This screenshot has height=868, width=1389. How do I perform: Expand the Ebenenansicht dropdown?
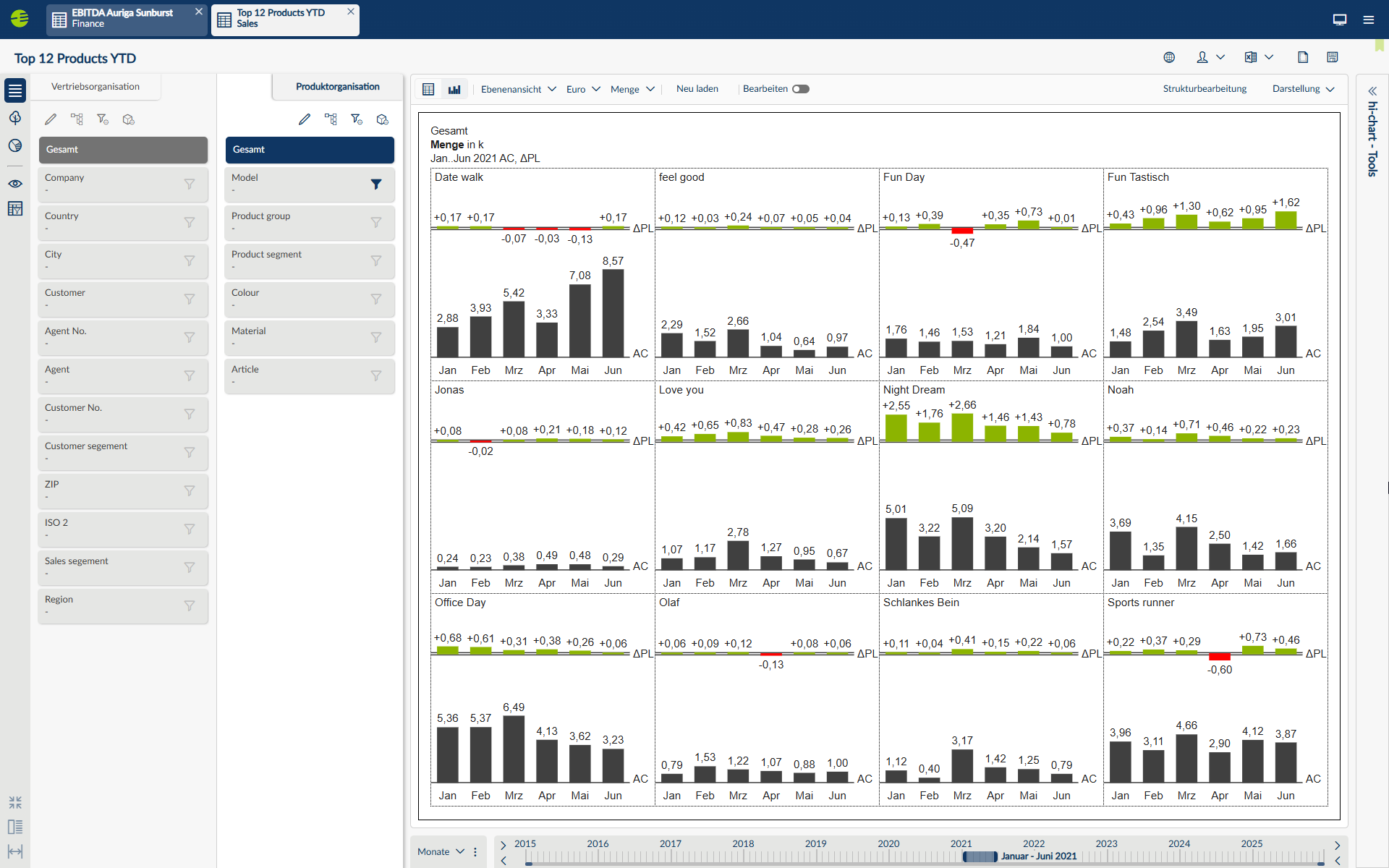[518, 89]
